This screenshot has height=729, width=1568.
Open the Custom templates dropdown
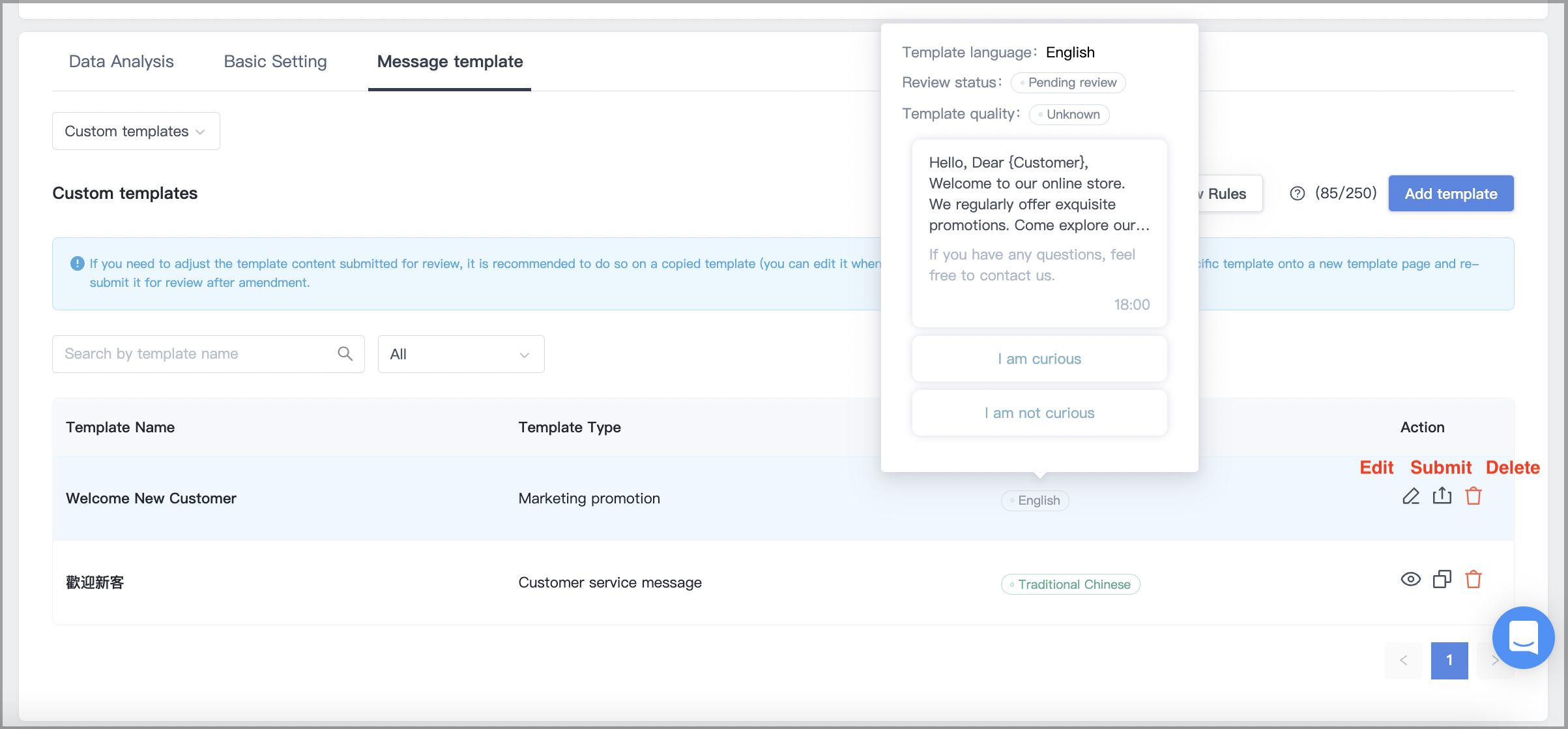point(136,131)
